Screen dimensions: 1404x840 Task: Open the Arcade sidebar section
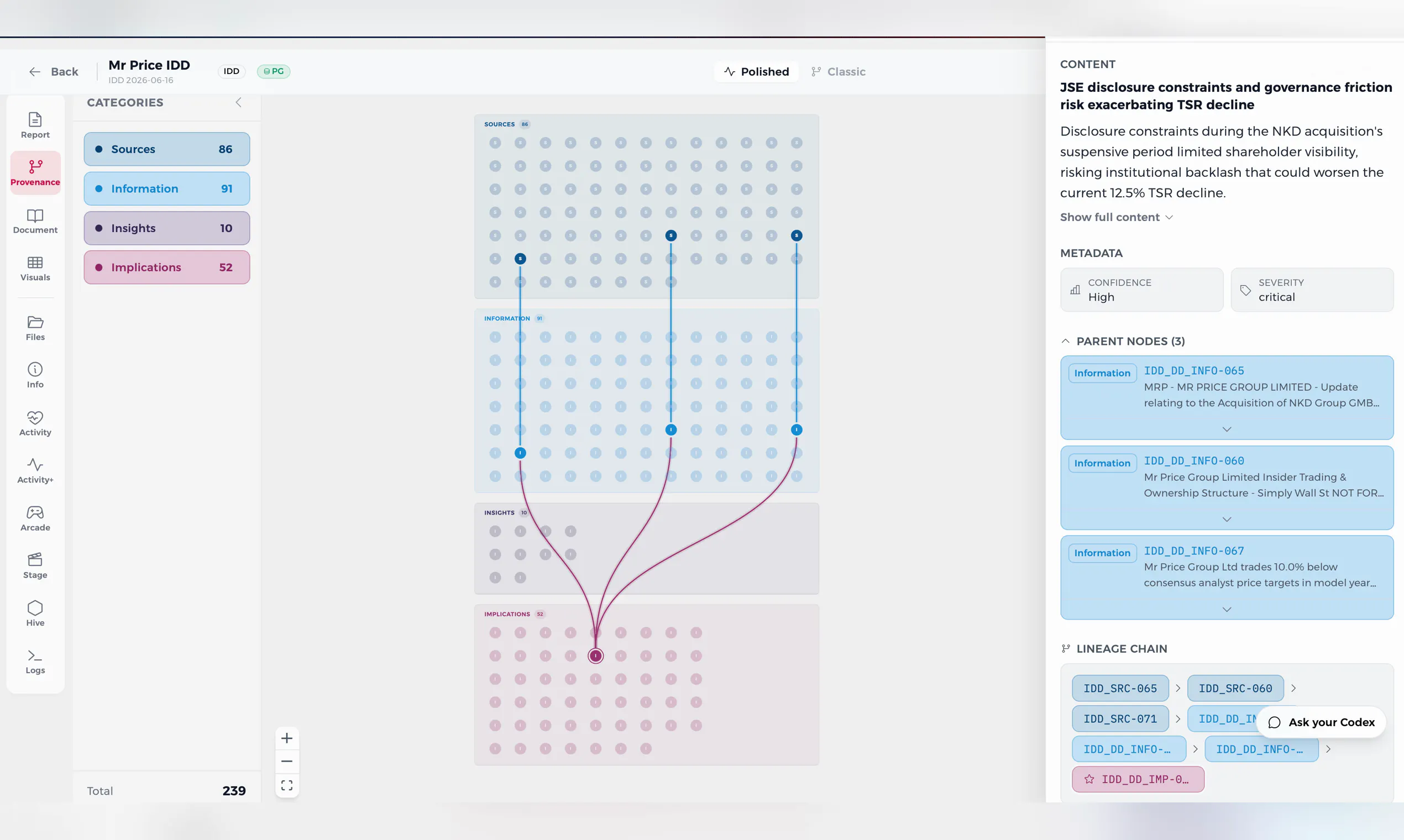[35, 518]
